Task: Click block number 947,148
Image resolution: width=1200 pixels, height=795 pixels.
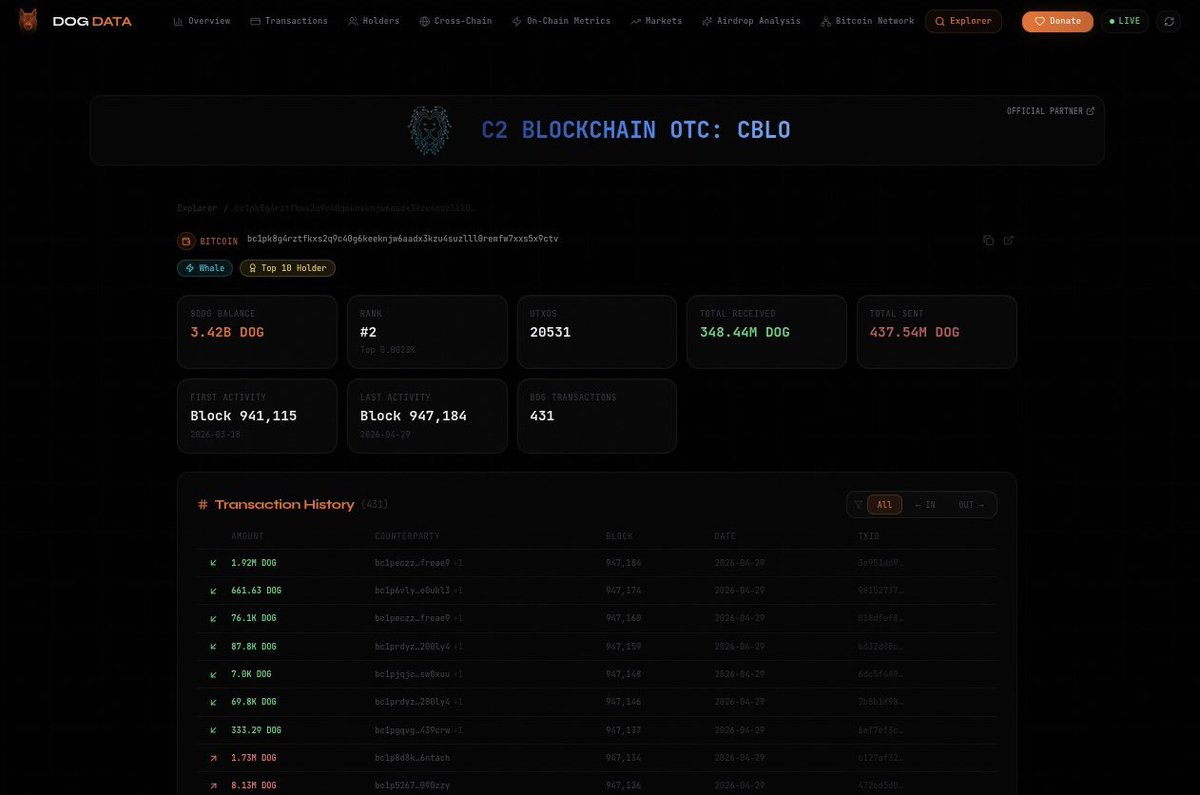Action: tap(622, 674)
